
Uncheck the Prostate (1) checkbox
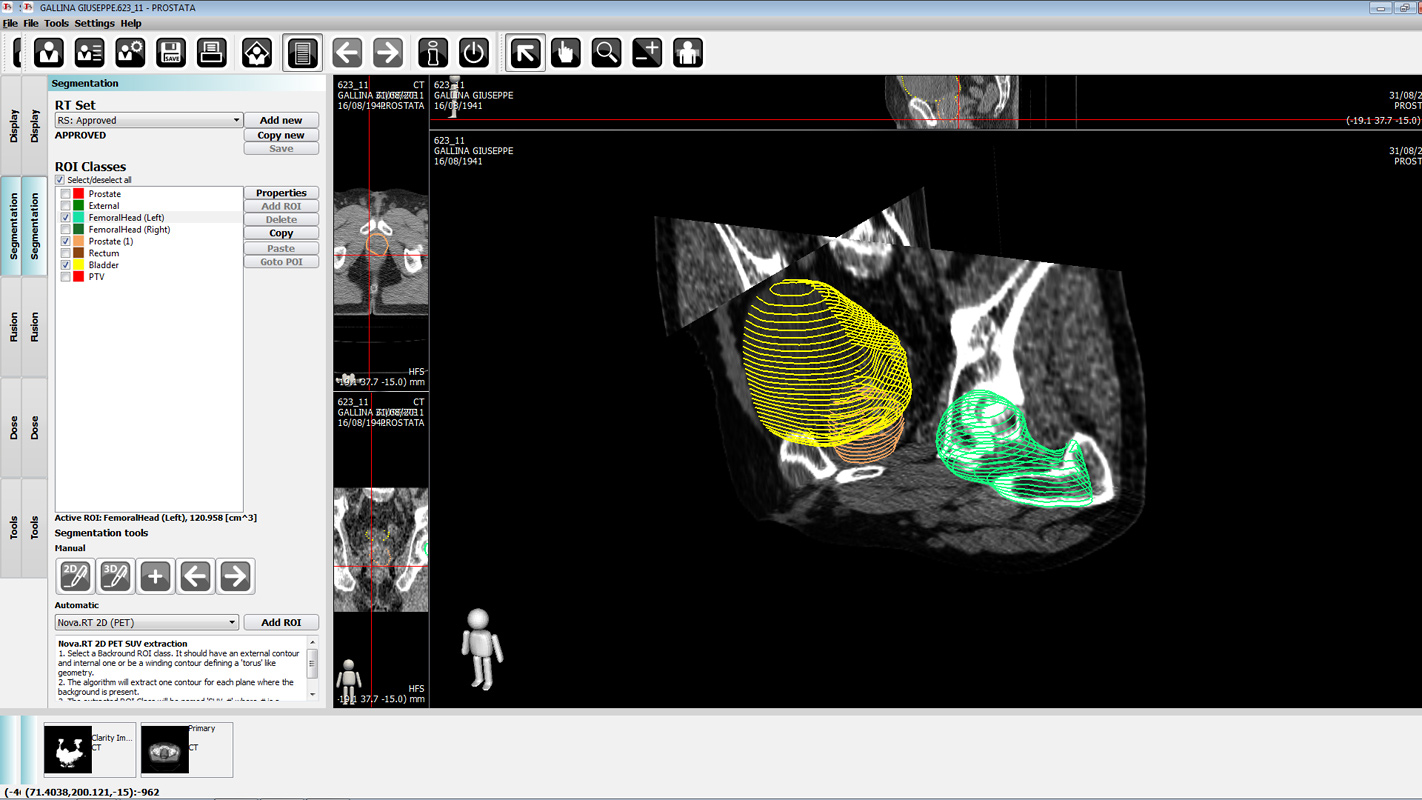click(66, 242)
